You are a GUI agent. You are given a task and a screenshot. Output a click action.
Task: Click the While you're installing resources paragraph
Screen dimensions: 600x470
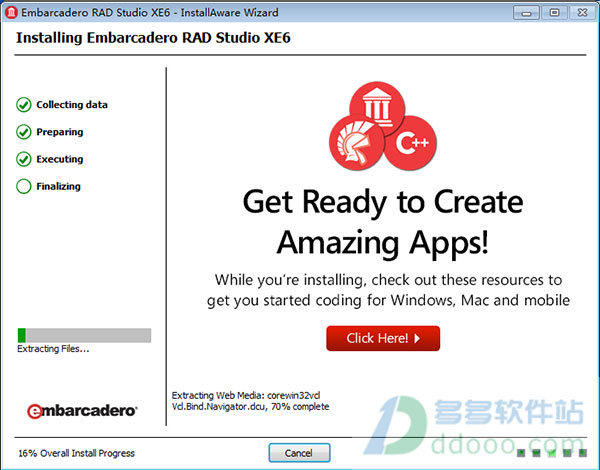388,290
